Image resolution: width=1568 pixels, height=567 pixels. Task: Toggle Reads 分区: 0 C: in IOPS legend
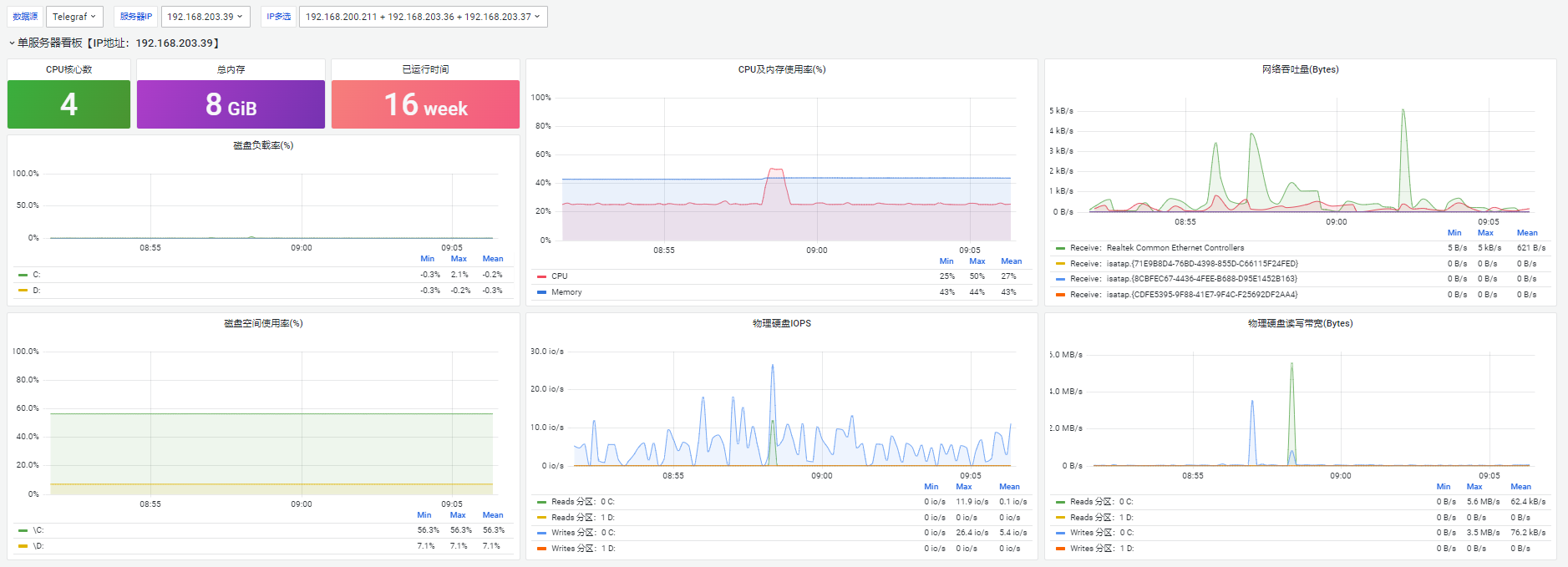[583, 502]
